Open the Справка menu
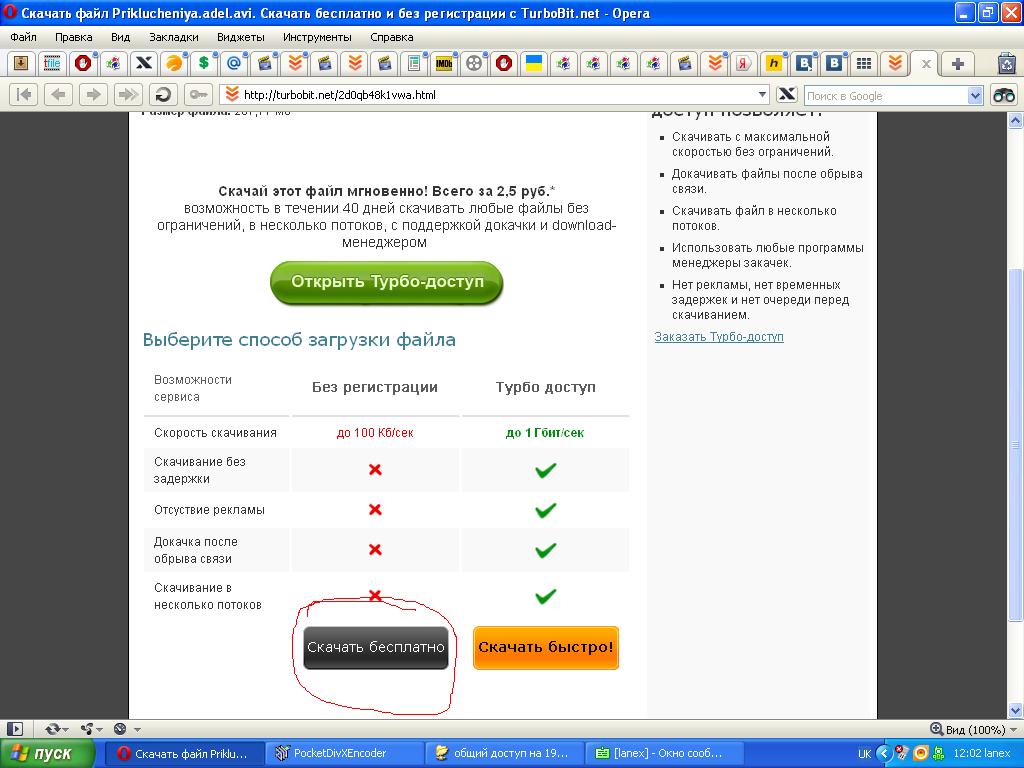Image resolution: width=1024 pixels, height=768 pixels. pyautogui.click(x=391, y=37)
